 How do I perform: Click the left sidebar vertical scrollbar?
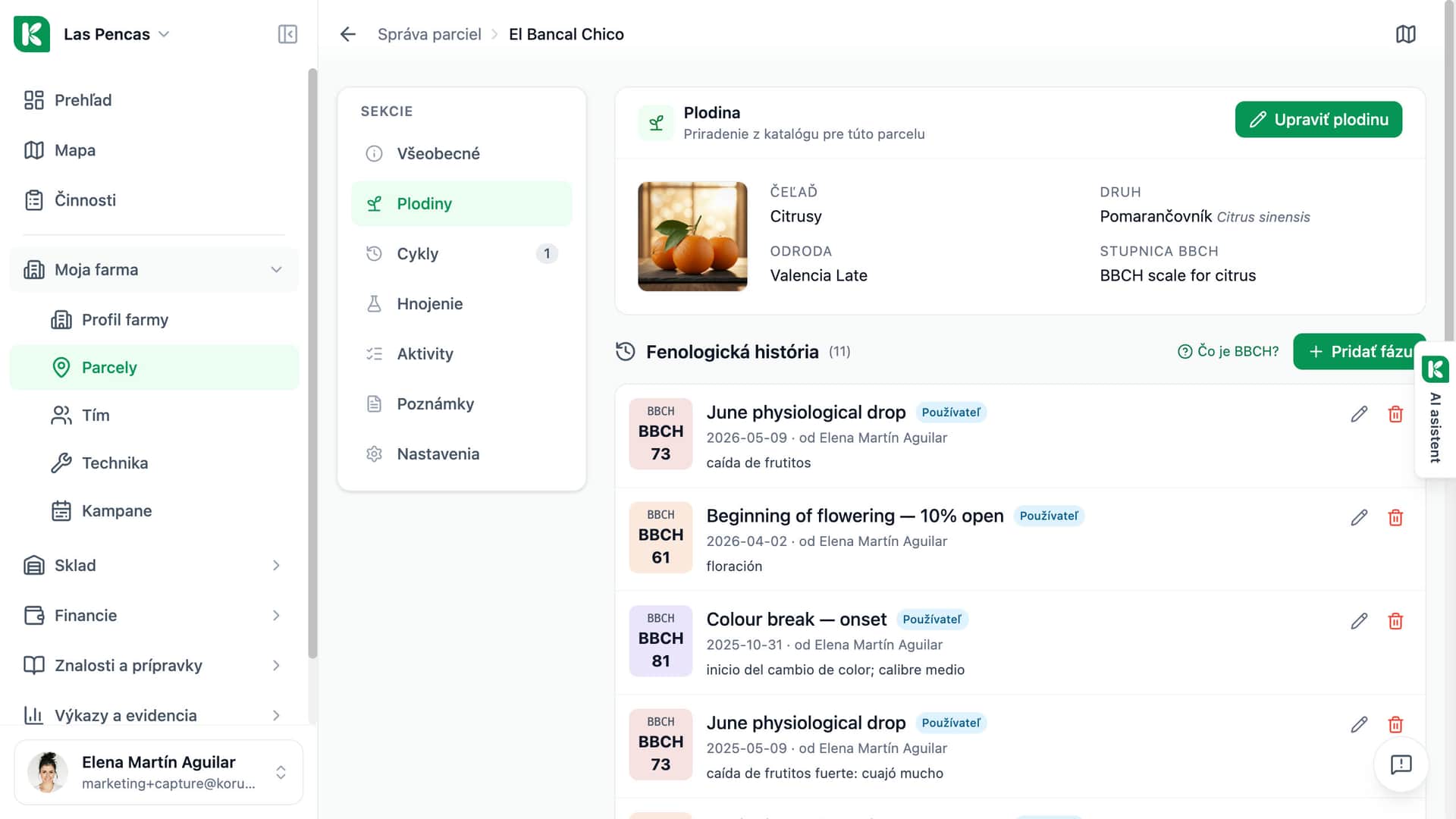pos(312,364)
